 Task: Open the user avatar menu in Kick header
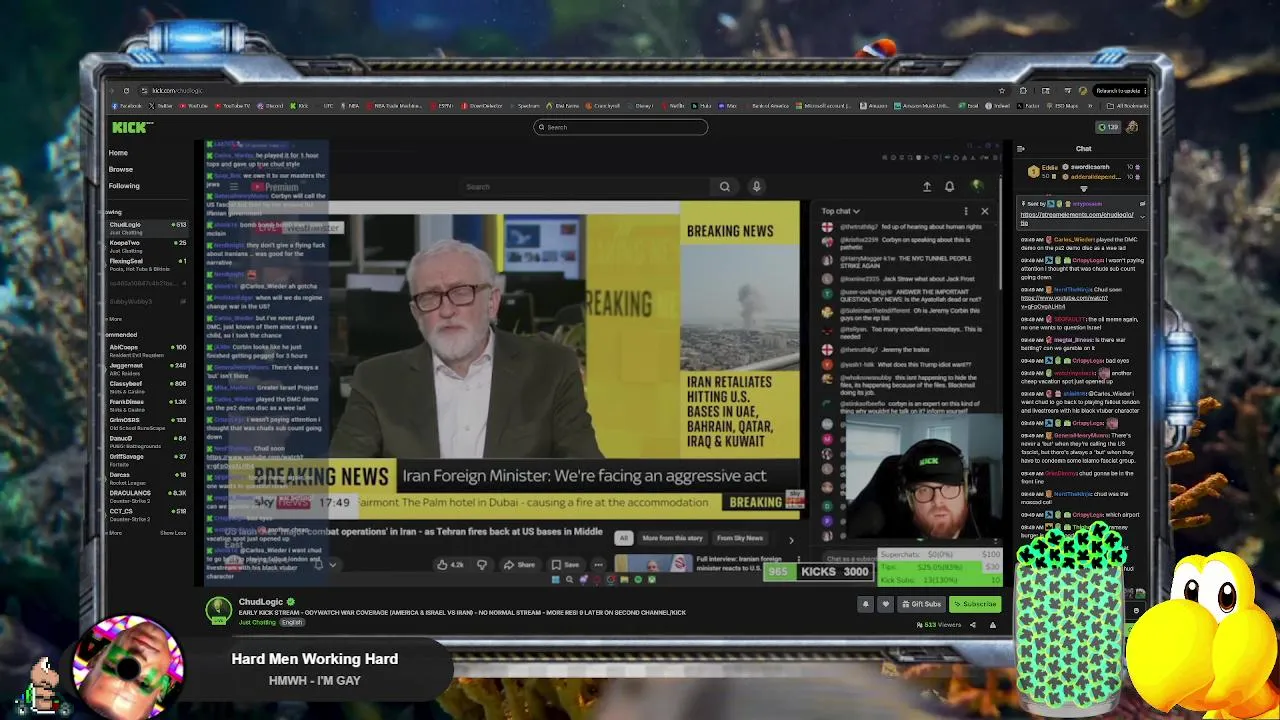pos(1132,127)
